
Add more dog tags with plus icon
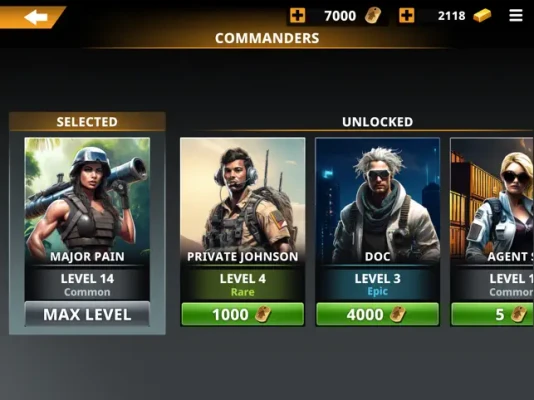[297, 16]
